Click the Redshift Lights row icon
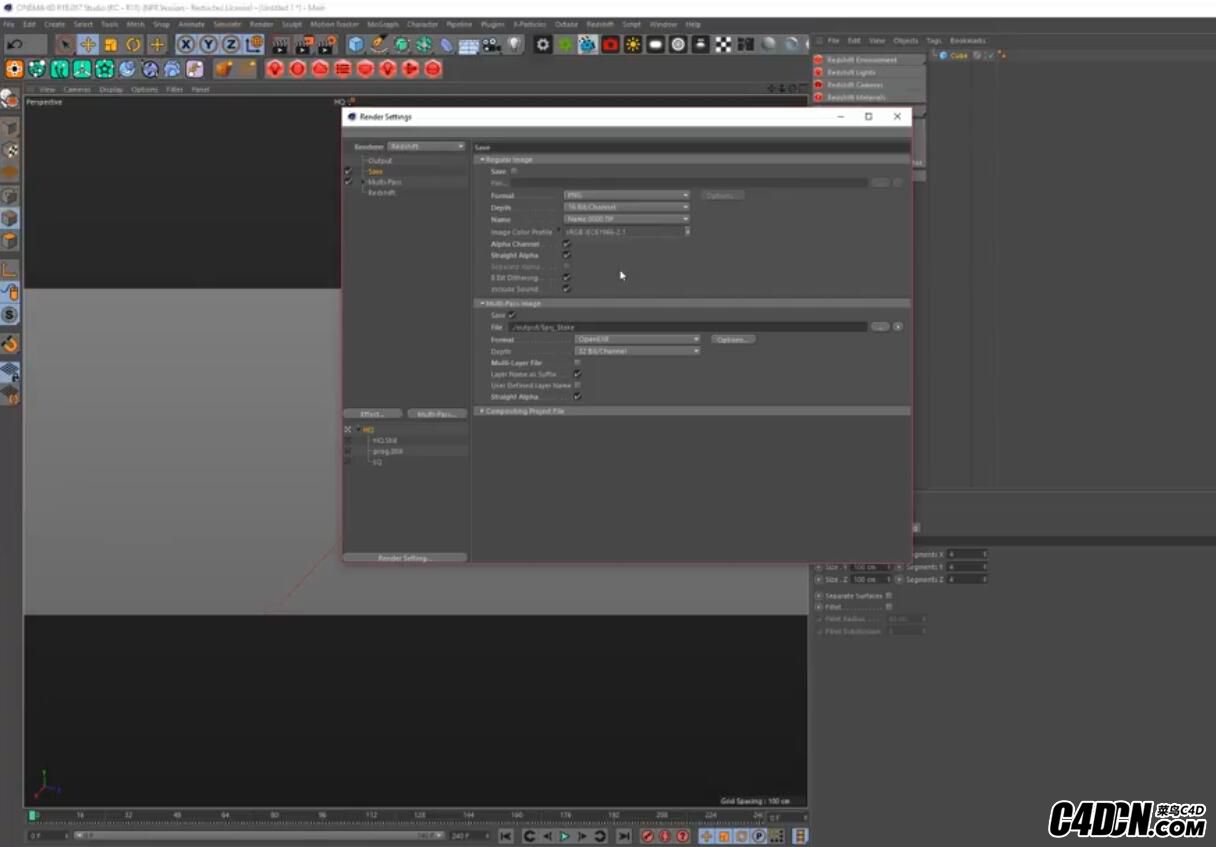Viewport: 1216px width, 847px height. point(818,72)
